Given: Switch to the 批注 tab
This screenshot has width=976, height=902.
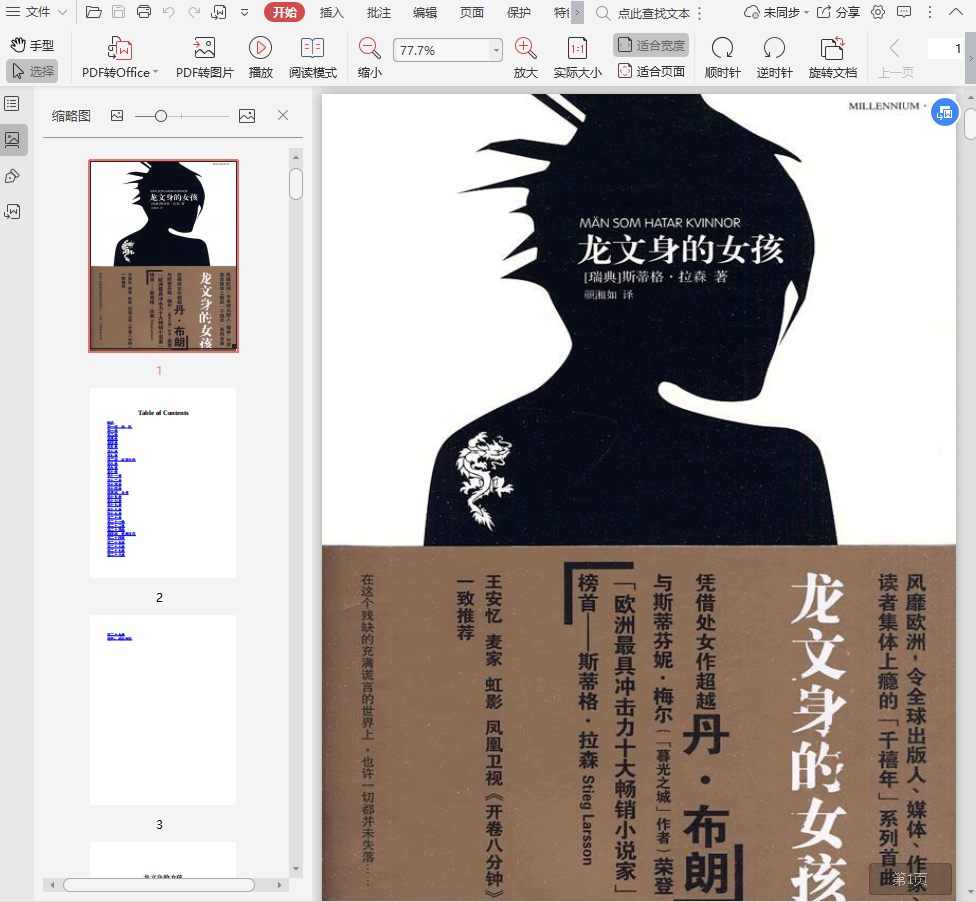Looking at the screenshot, I should (x=378, y=12).
